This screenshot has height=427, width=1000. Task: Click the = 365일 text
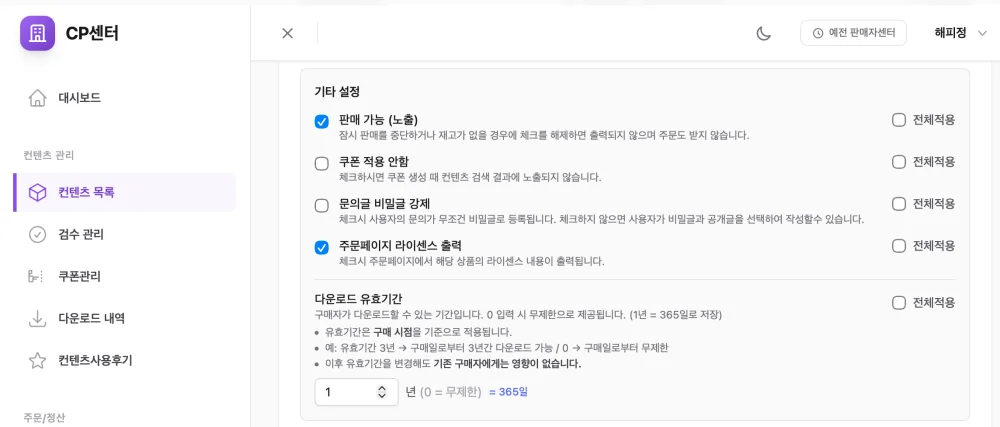coord(508,392)
